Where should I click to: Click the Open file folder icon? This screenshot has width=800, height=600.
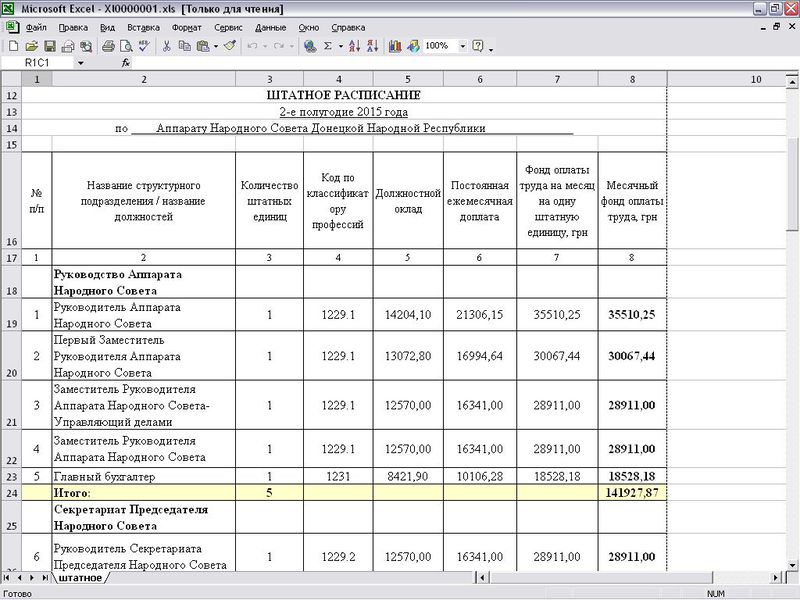pyautogui.click(x=32, y=46)
